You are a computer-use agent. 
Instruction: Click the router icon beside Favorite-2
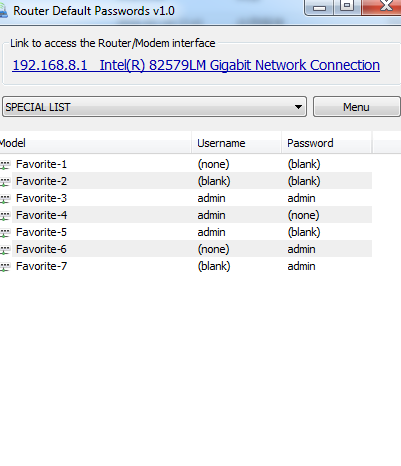click(5, 181)
